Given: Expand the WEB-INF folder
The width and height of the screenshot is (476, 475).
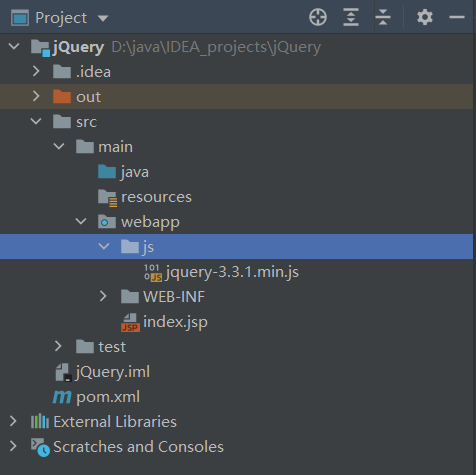Looking at the screenshot, I should tap(103, 296).
